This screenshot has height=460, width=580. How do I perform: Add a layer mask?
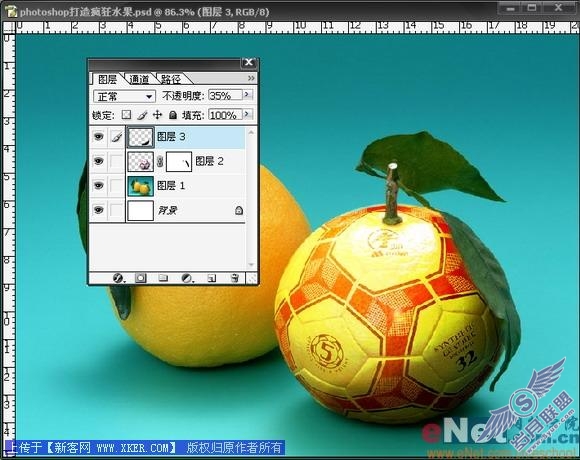(141, 278)
